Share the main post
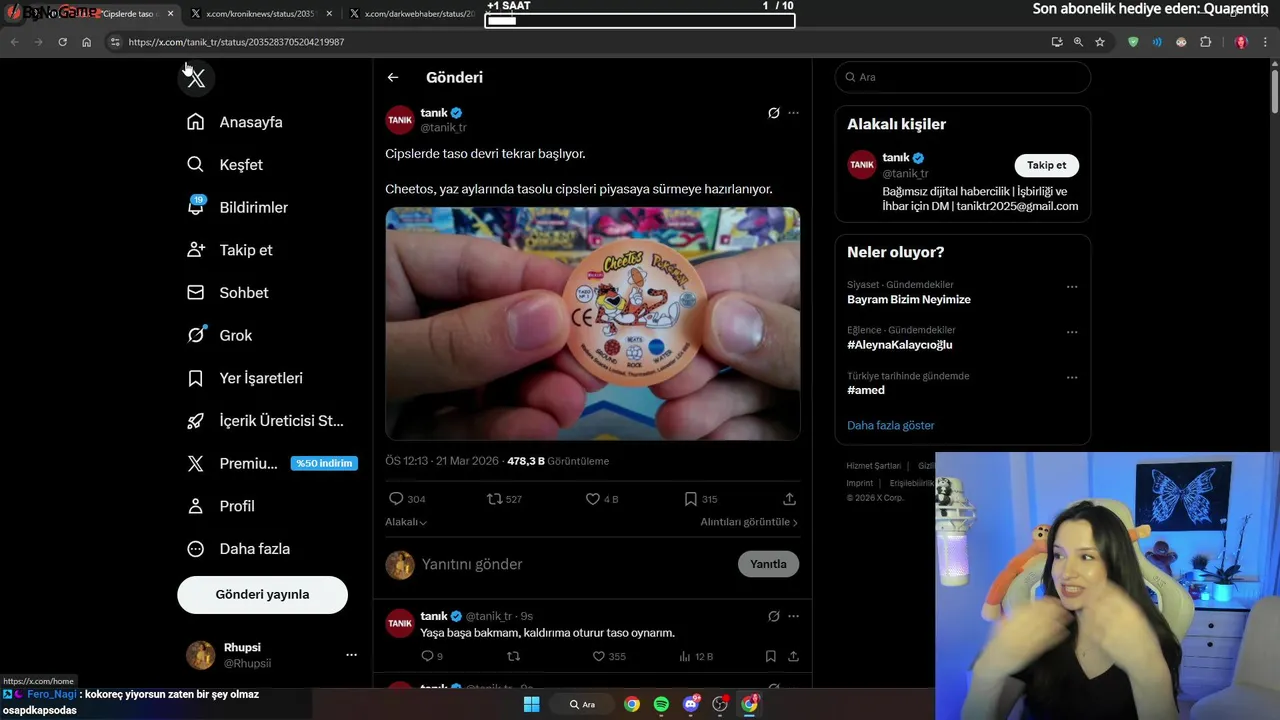The width and height of the screenshot is (1280, 720). [x=789, y=499]
